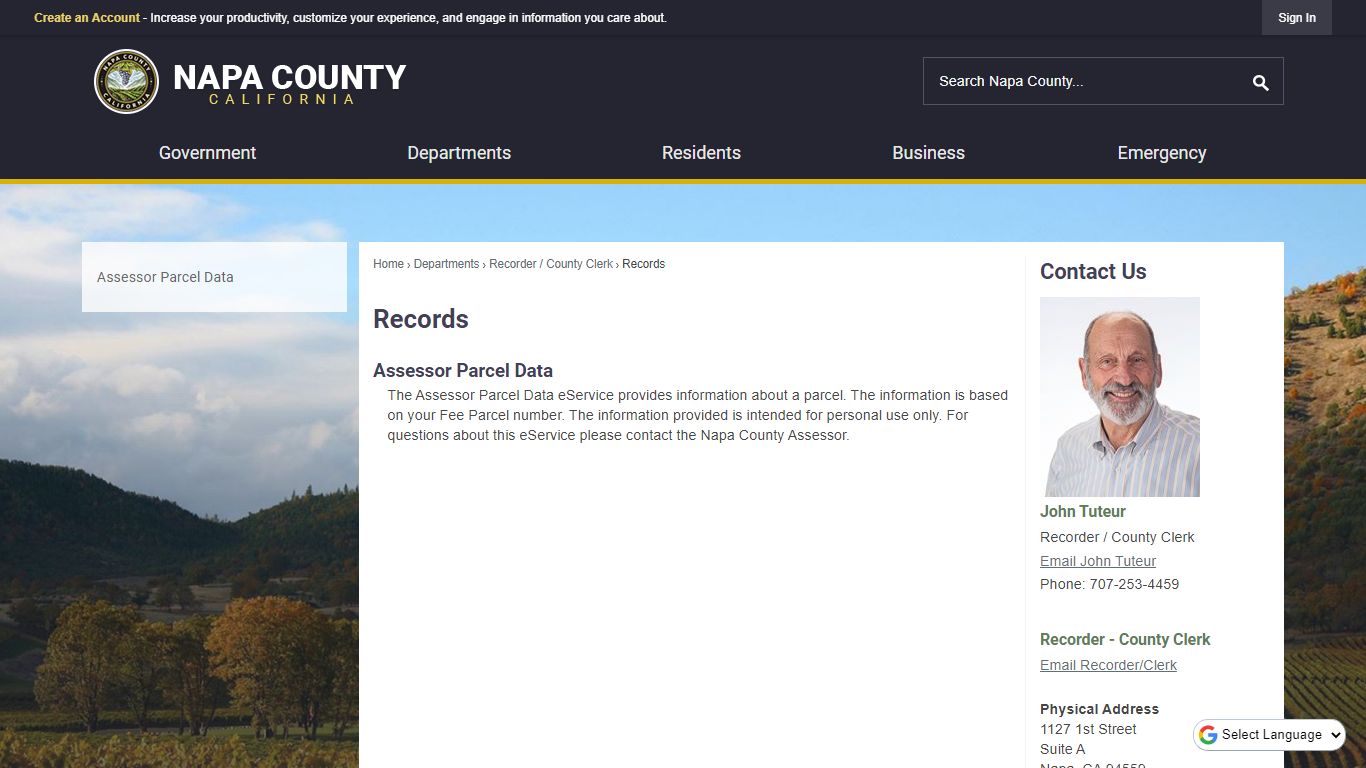Click the Records page heading

pos(421,319)
